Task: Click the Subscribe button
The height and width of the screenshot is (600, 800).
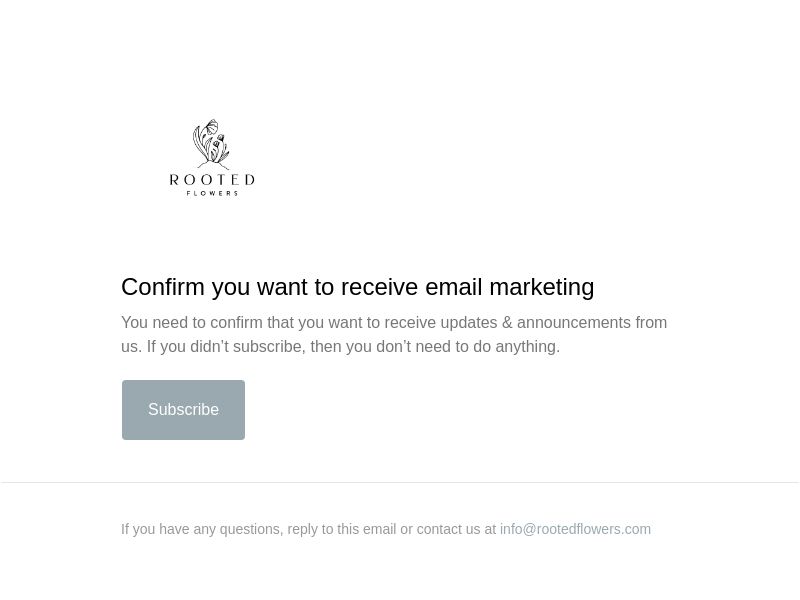Action: (183, 410)
